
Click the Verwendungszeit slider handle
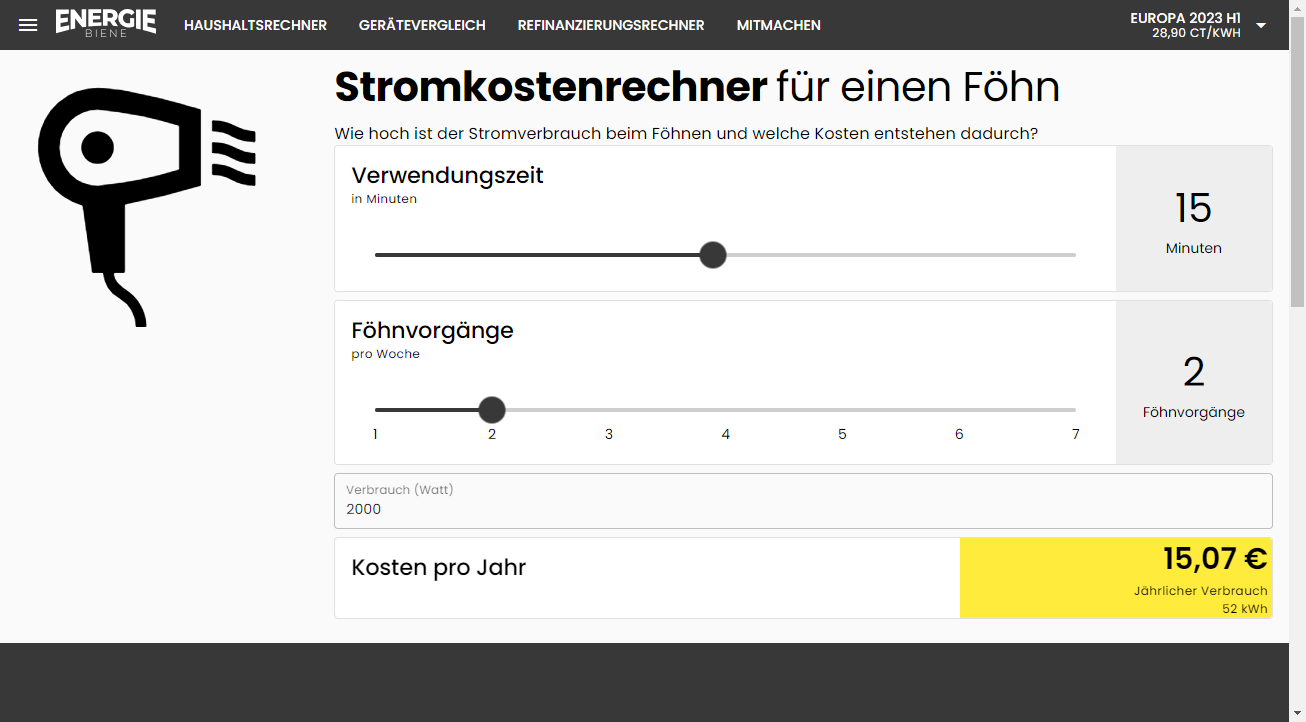(713, 255)
